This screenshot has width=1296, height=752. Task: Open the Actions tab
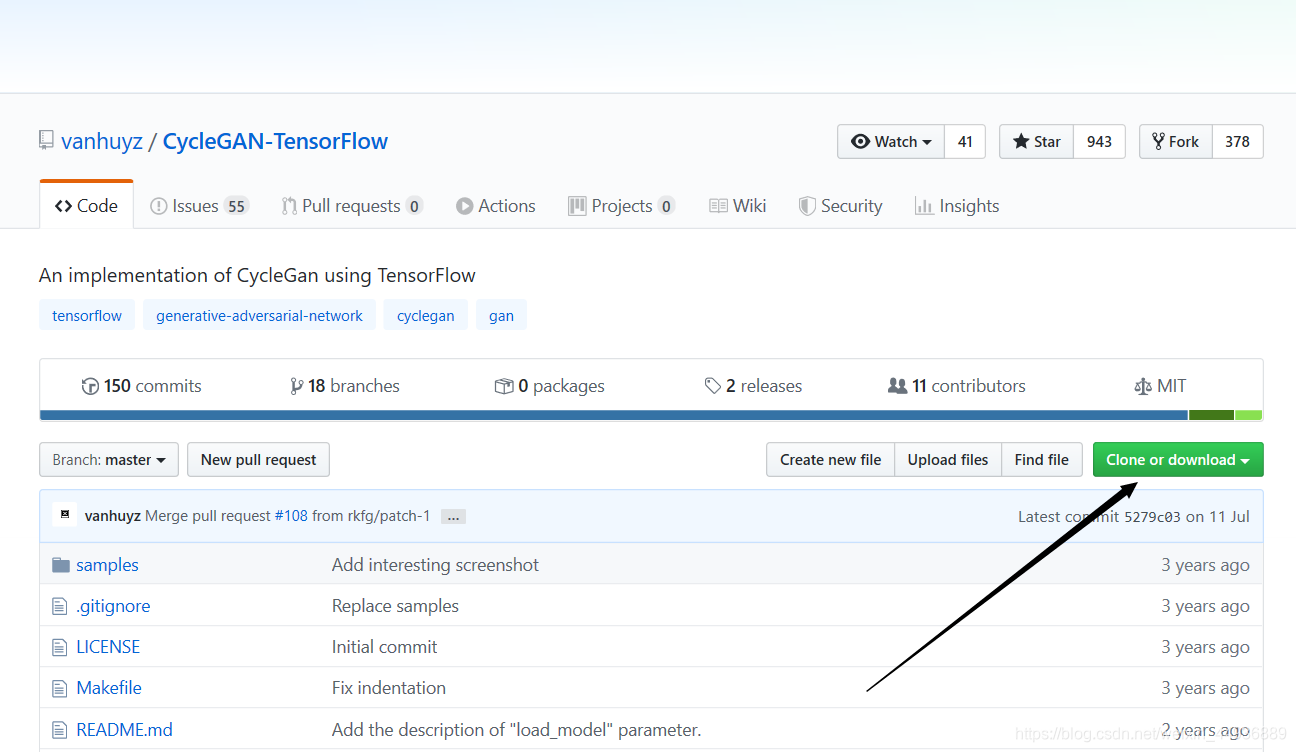tap(496, 206)
